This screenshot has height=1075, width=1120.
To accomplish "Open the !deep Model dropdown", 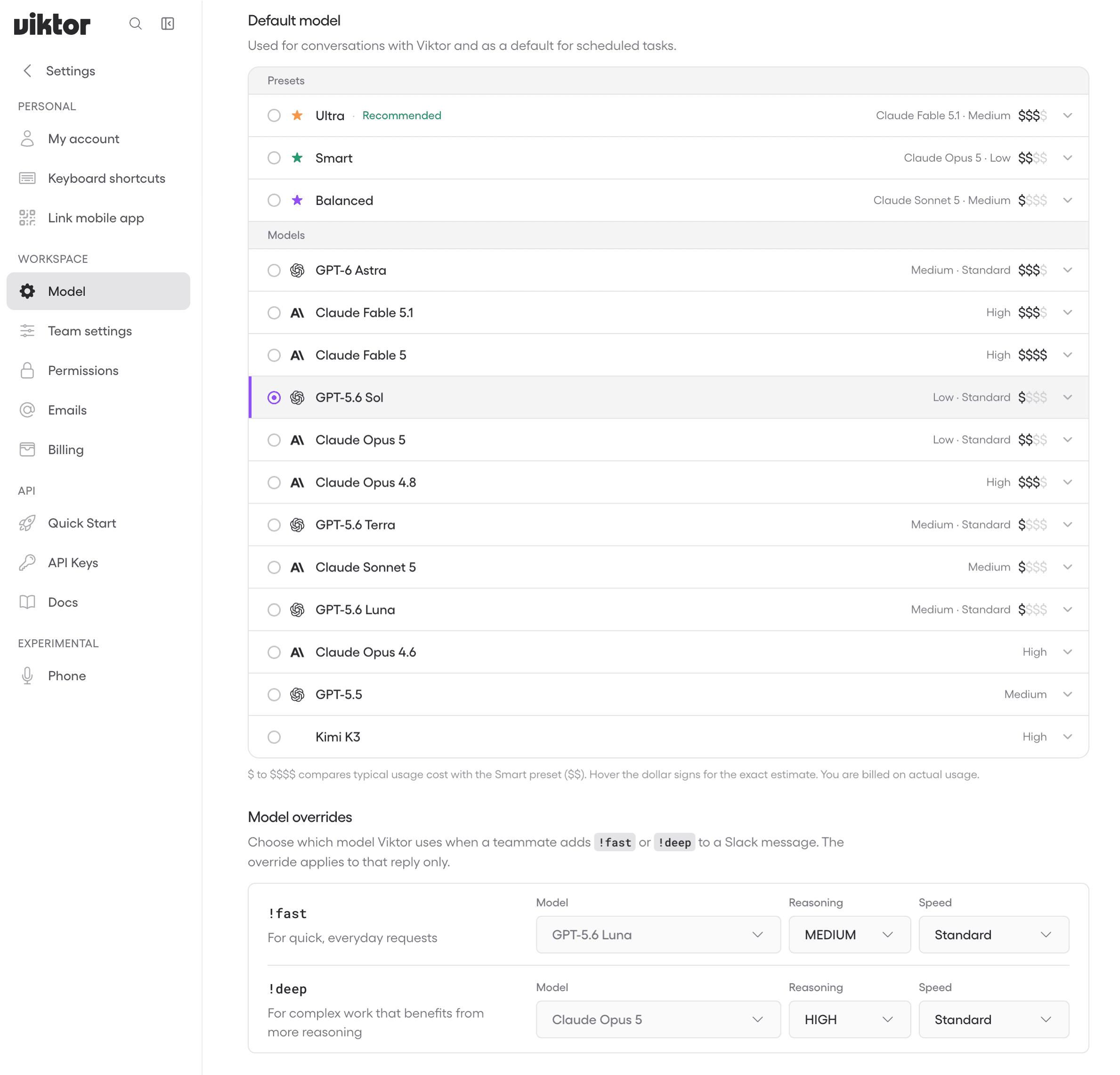I will coord(657,1019).
